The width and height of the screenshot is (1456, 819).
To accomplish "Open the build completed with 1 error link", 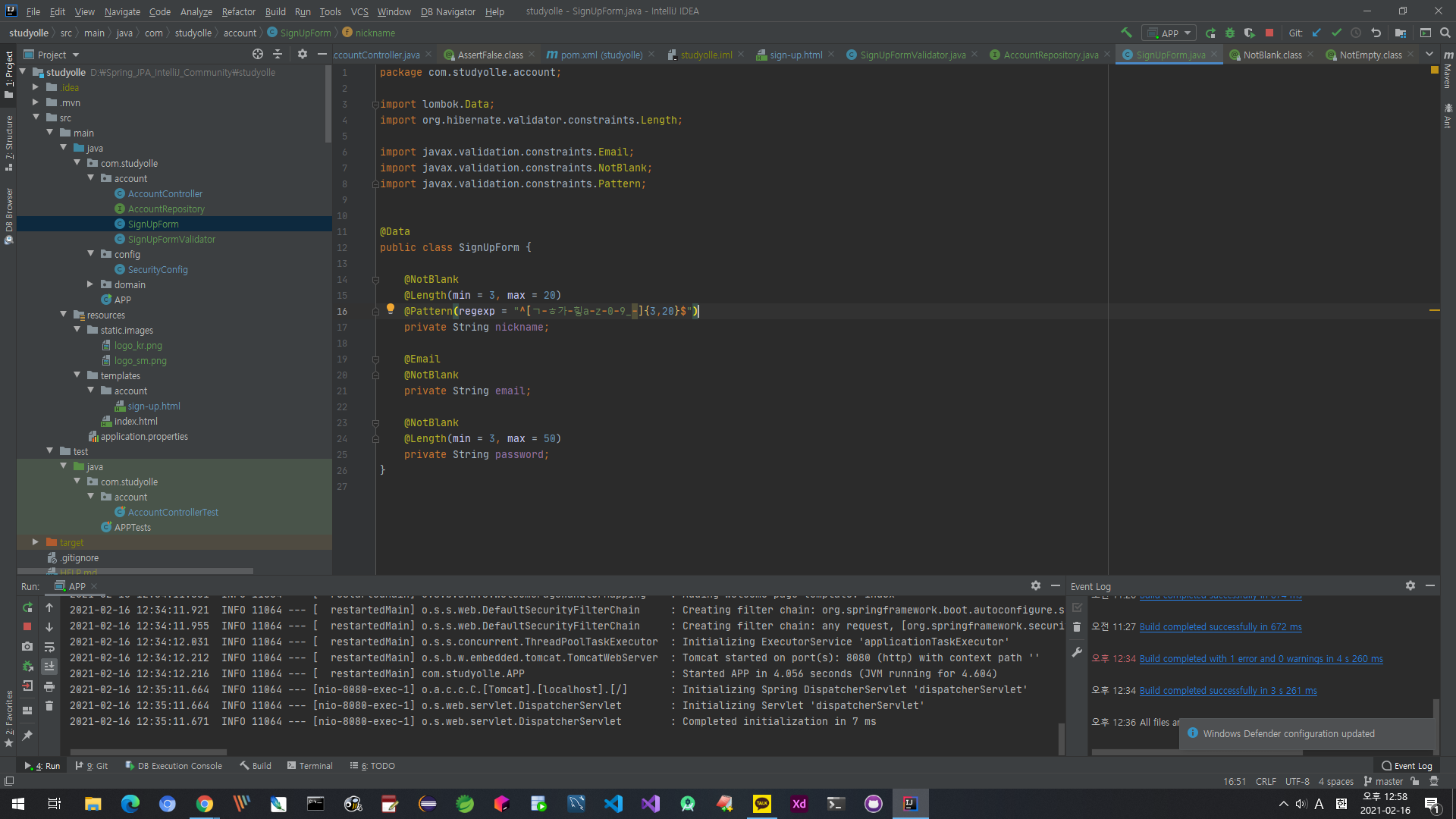I will [x=1260, y=658].
